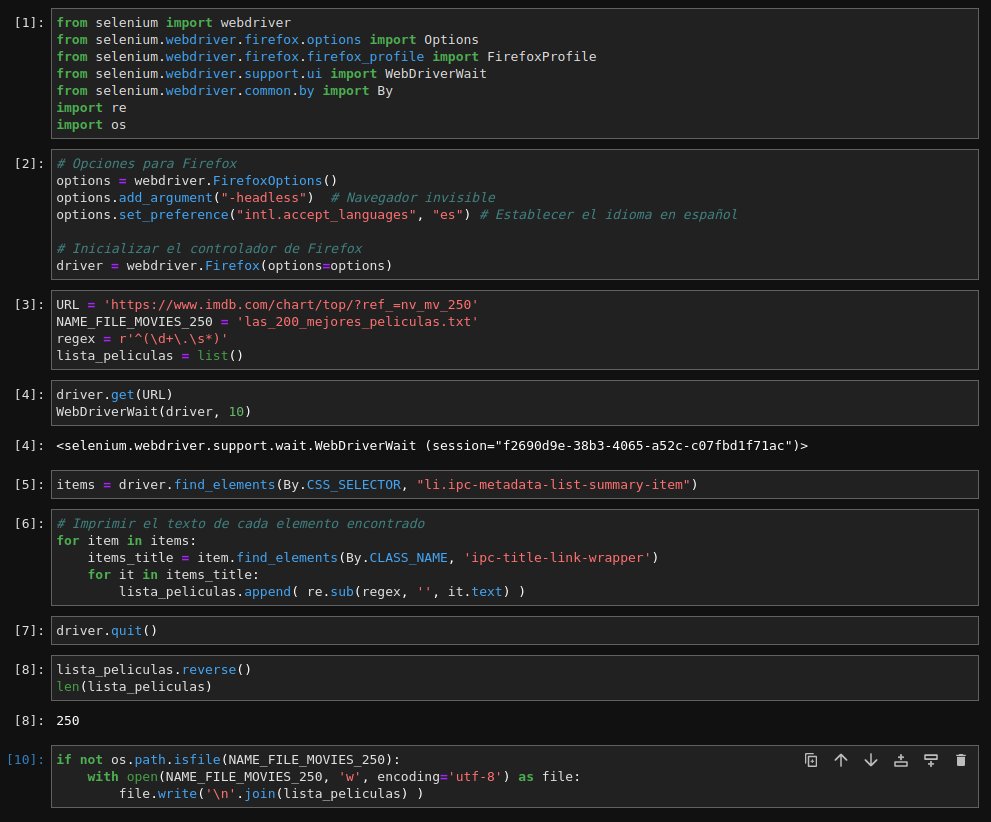Select cell via the [6]: prompt
The height and width of the screenshot is (822, 991).
[x=29, y=524]
